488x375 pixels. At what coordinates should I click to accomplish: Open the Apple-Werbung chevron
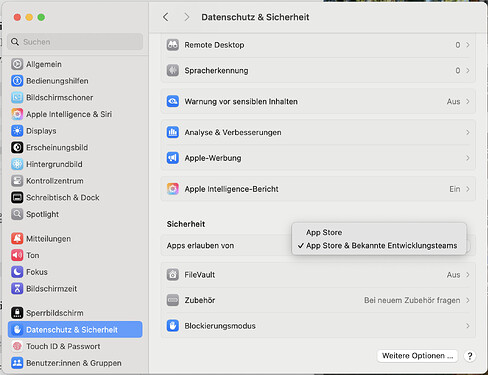click(468, 158)
